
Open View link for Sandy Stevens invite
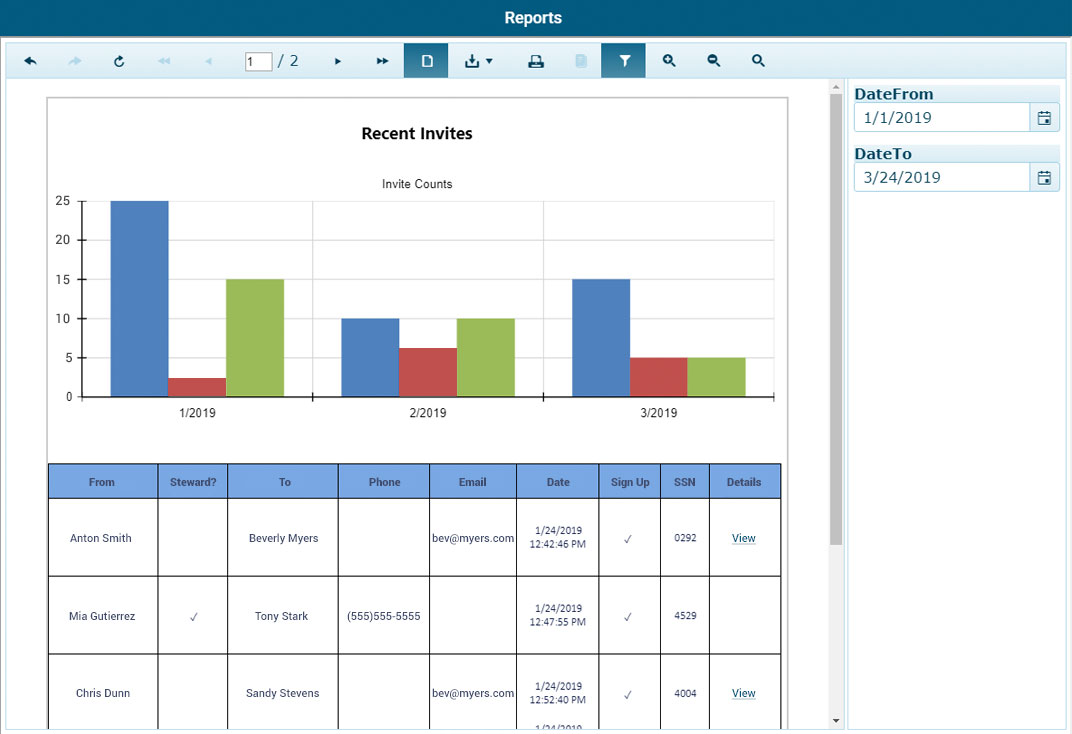[x=743, y=693]
